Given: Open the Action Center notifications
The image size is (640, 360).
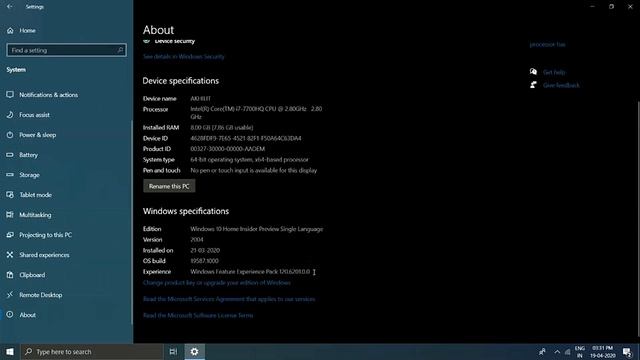Looking at the screenshot, I should click(x=627, y=351).
